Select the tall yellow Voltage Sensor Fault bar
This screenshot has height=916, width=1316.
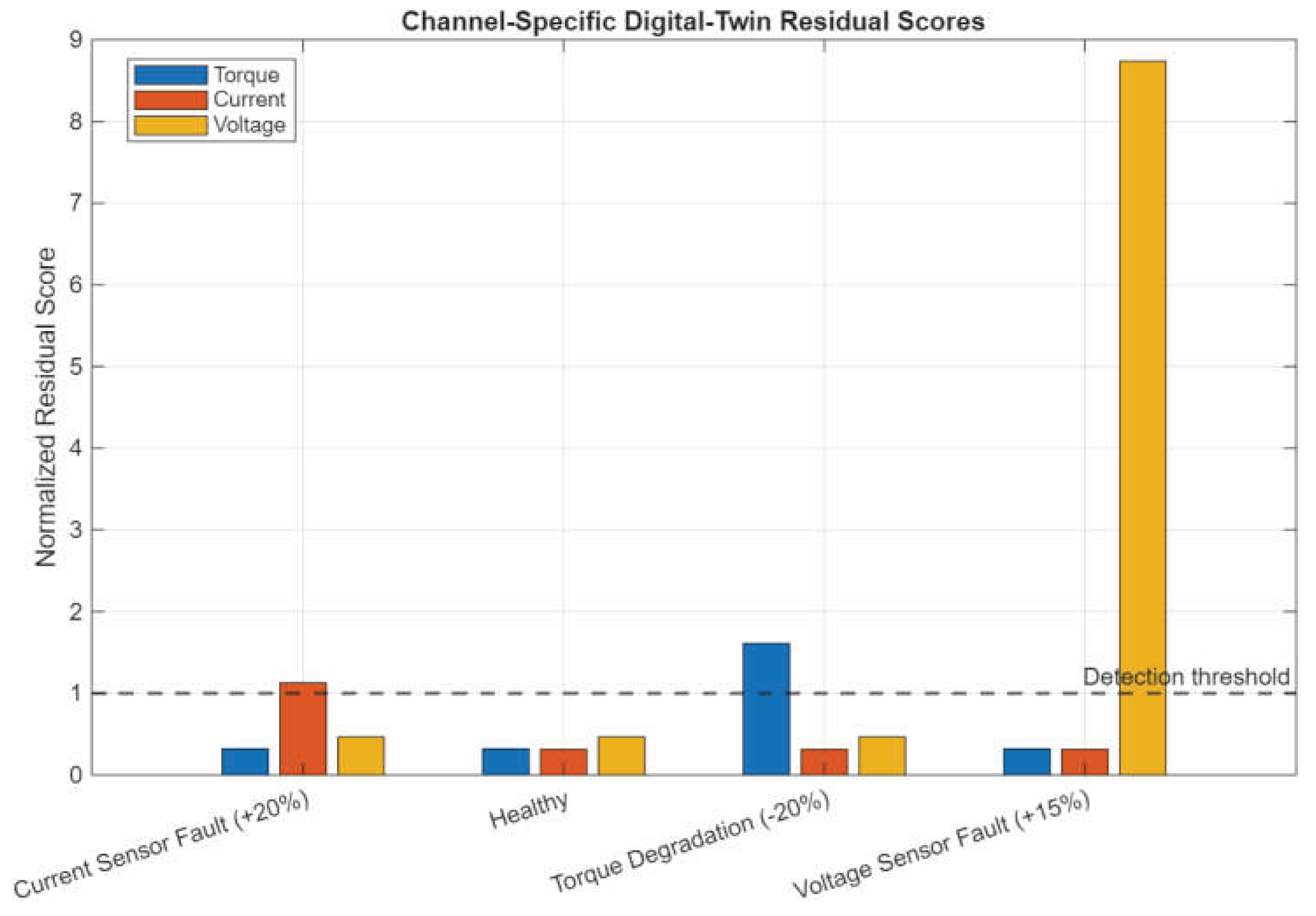(1143, 417)
